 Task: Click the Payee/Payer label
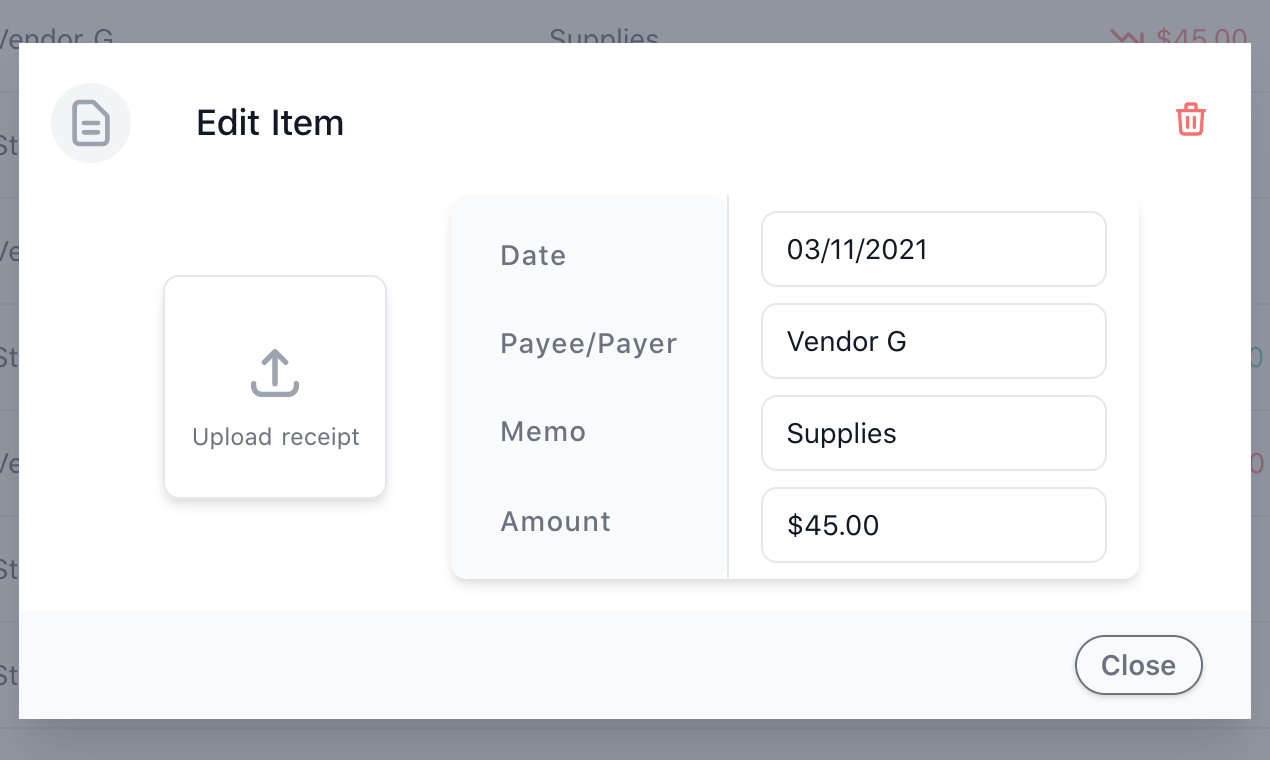tap(589, 344)
